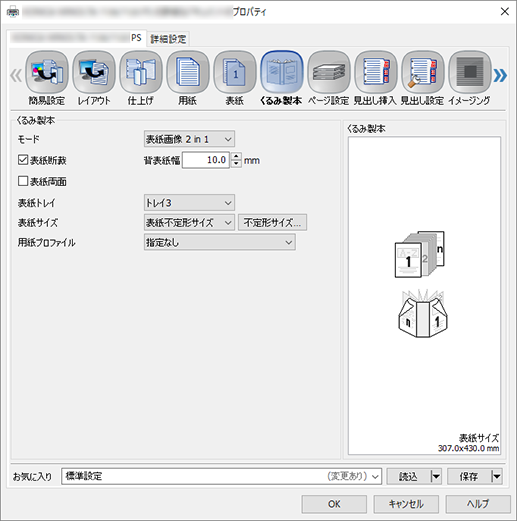
Task: Switch to the 詳細設定 tab
Action: [168, 39]
